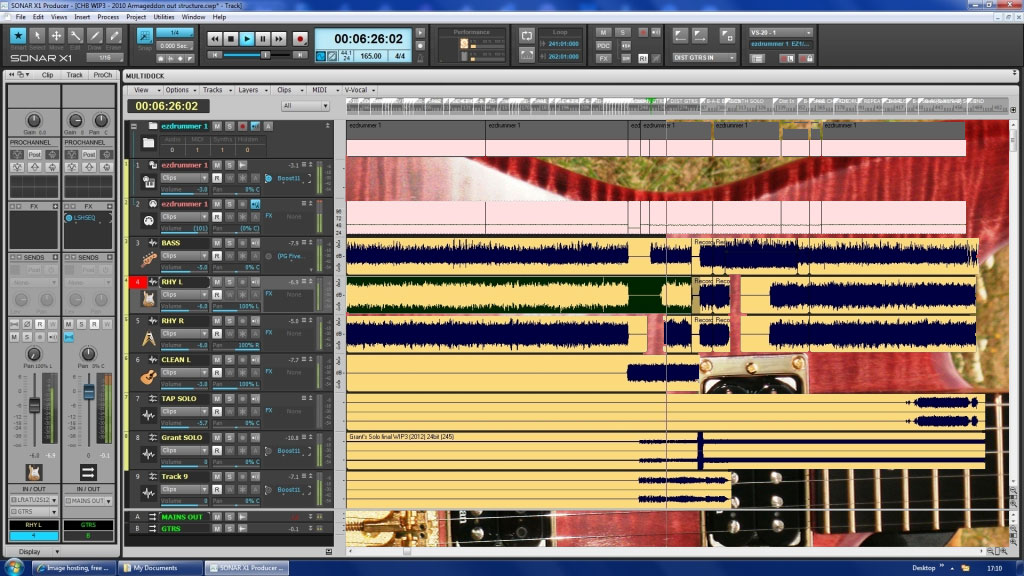1024x576 pixels.
Task: Click the My Documents taskbar item
Action: (x=160, y=568)
